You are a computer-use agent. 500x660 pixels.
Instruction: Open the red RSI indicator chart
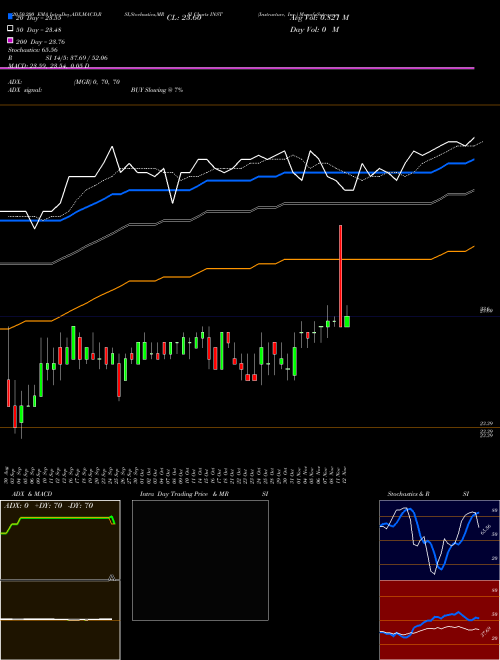(439, 620)
